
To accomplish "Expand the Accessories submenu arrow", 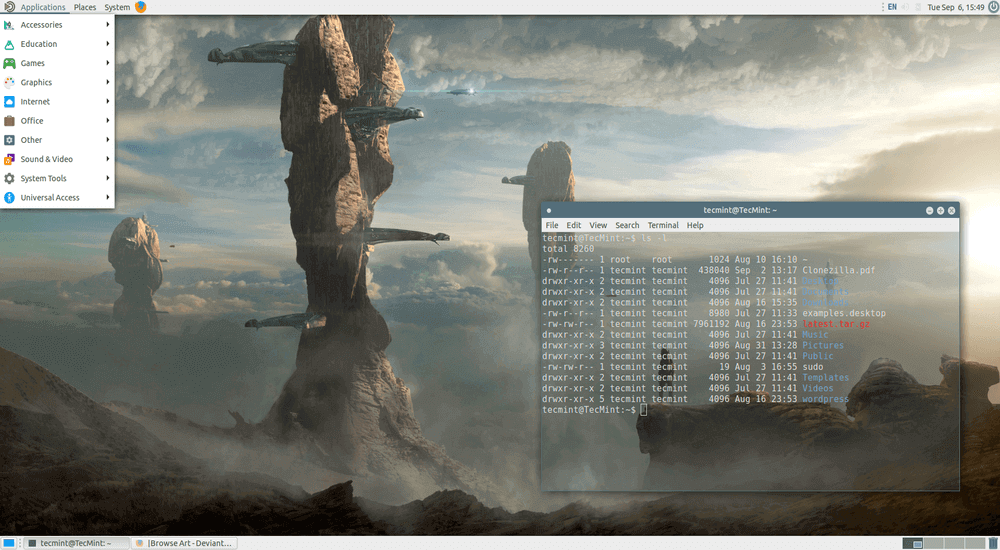I will pos(108,25).
